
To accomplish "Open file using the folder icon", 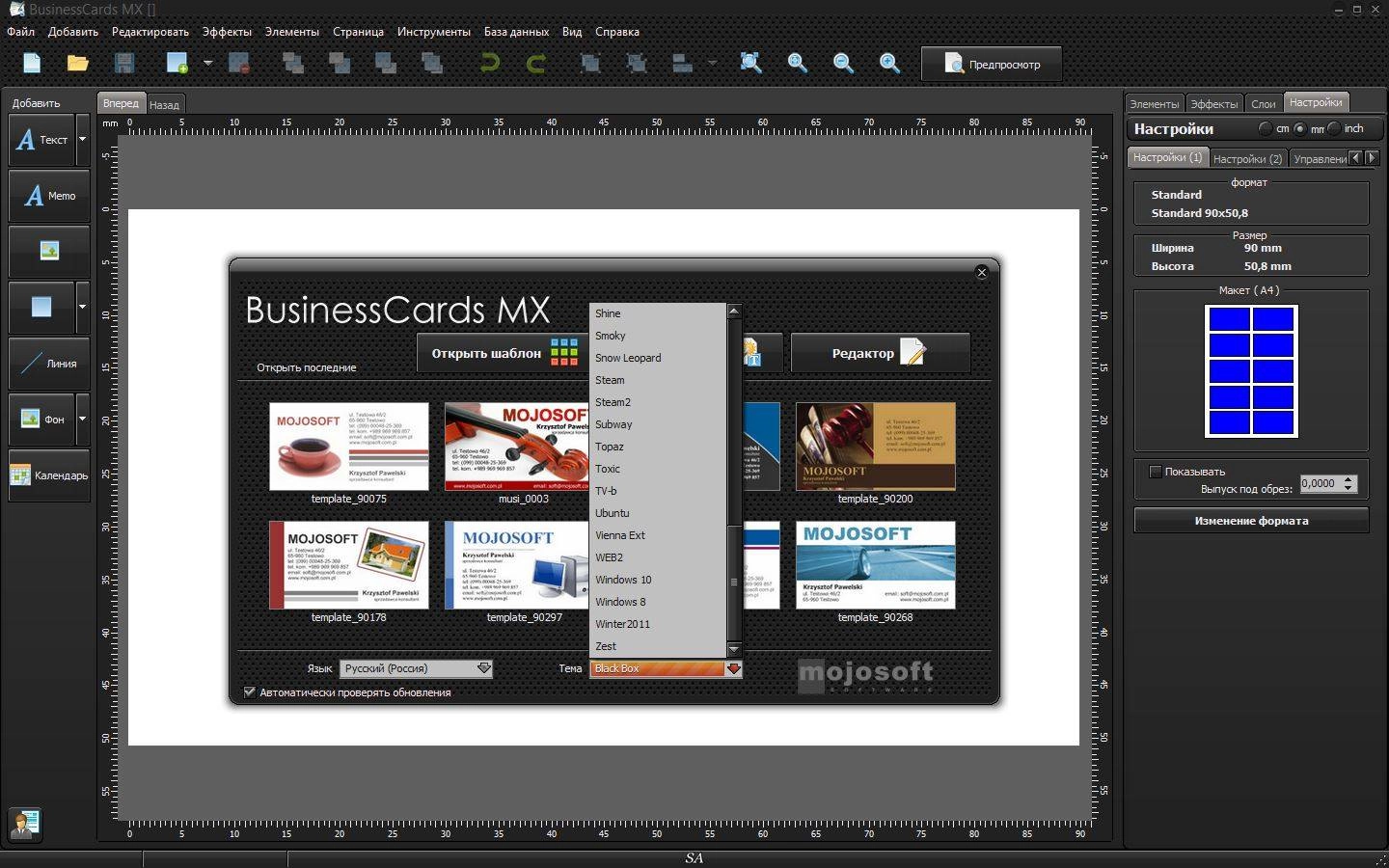I will coord(78,64).
